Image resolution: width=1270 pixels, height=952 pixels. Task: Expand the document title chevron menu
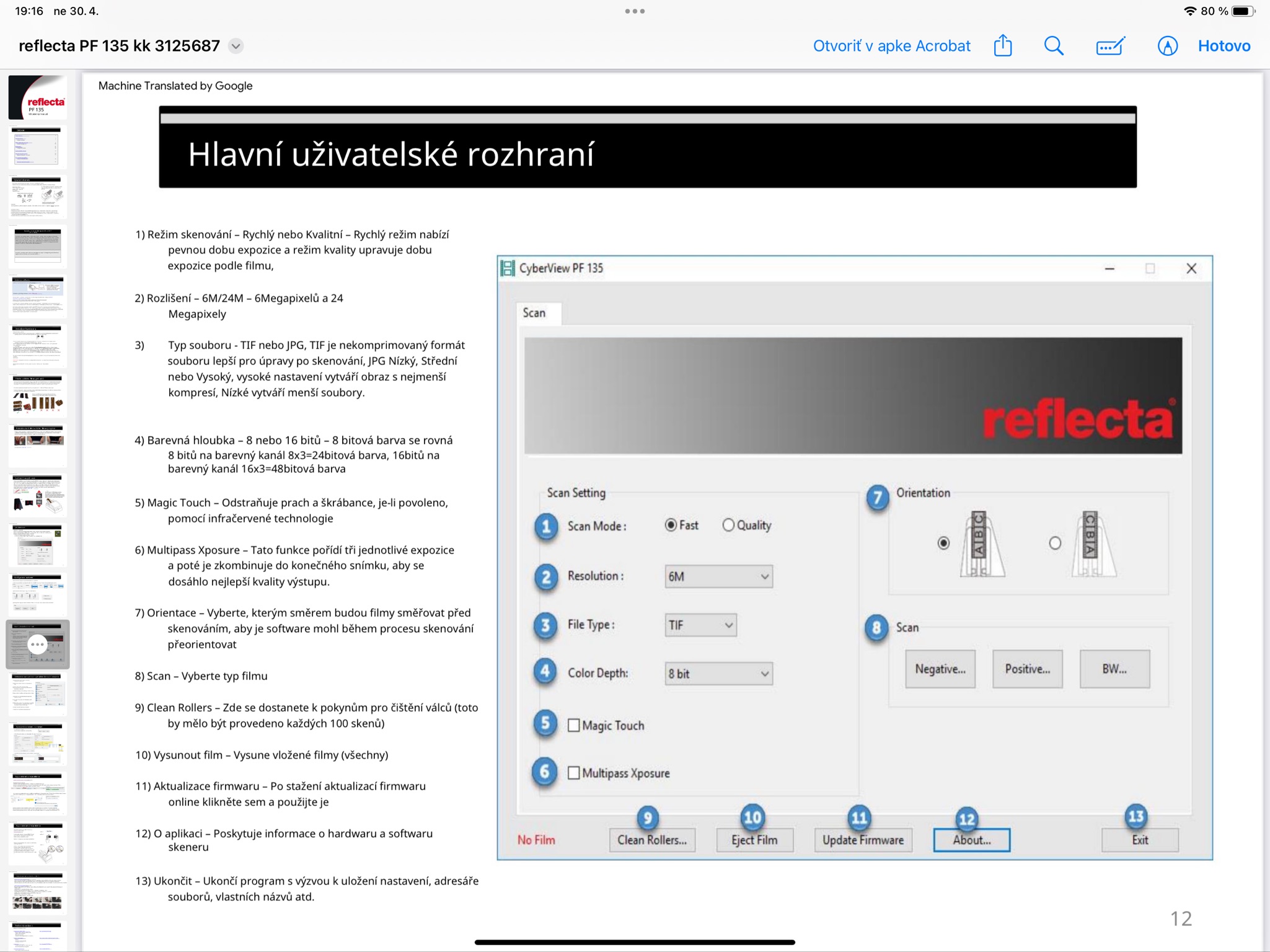click(236, 46)
